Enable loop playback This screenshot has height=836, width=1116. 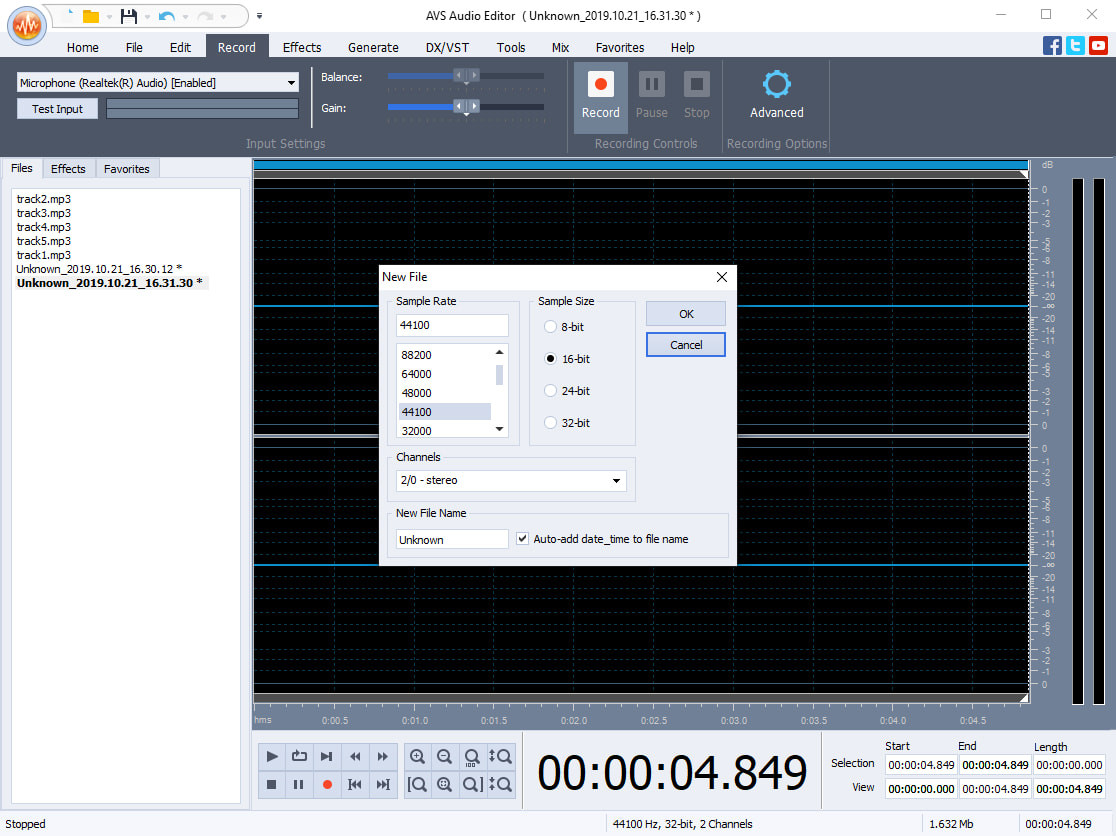(x=299, y=756)
